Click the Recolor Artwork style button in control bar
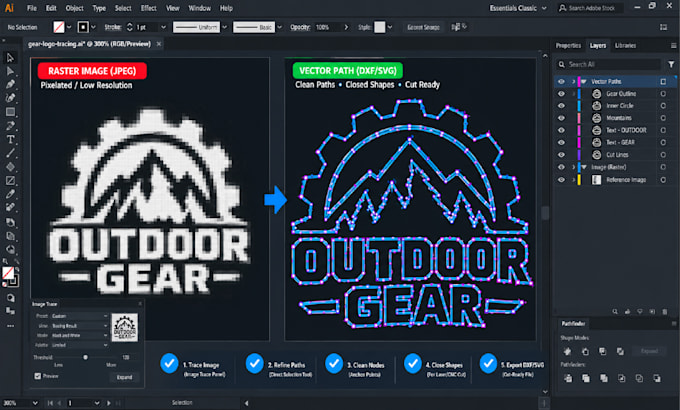Screen dimensions: 680x410 [x=458, y=27]
